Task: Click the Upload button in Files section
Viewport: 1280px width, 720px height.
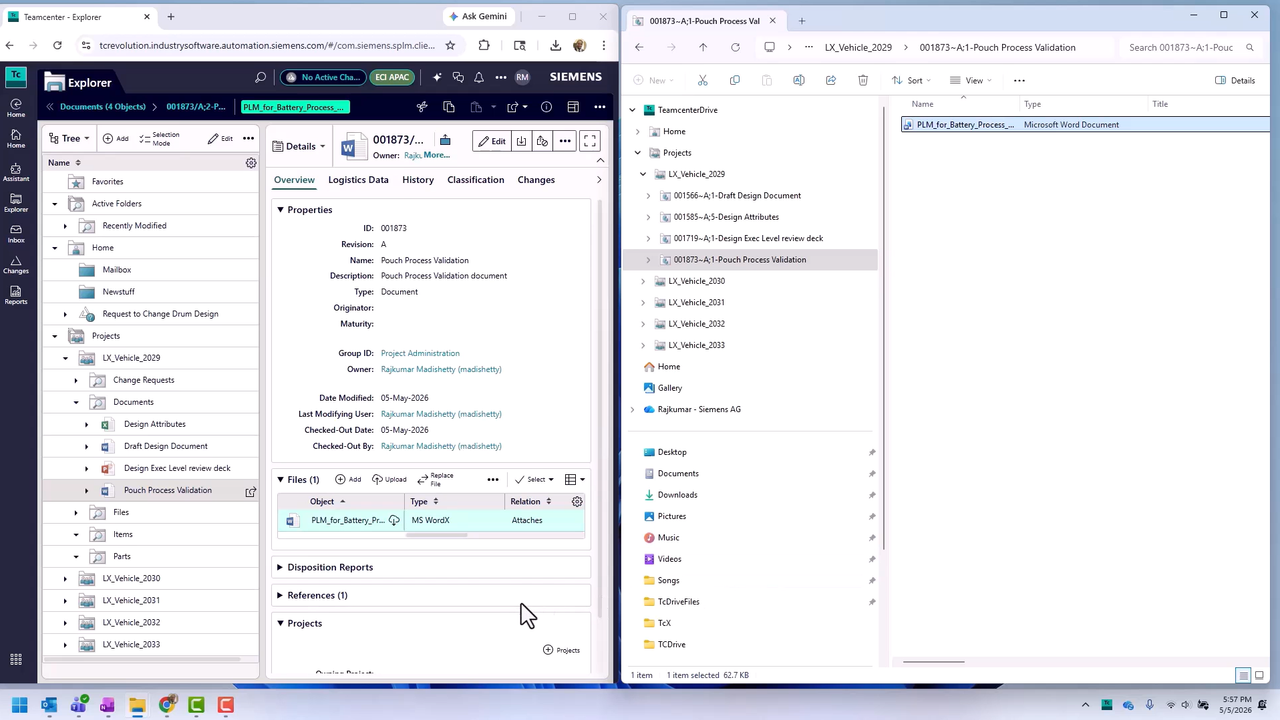Action: (389, 479)
